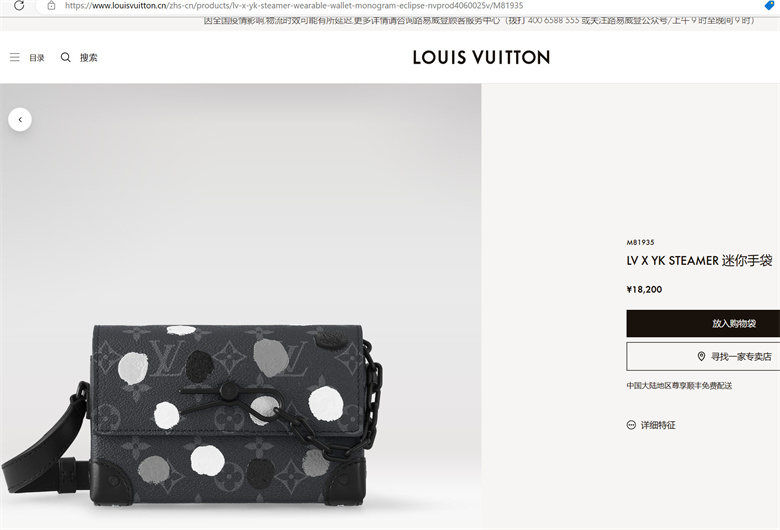Open the 目录 catalog menu

point(37,58)
